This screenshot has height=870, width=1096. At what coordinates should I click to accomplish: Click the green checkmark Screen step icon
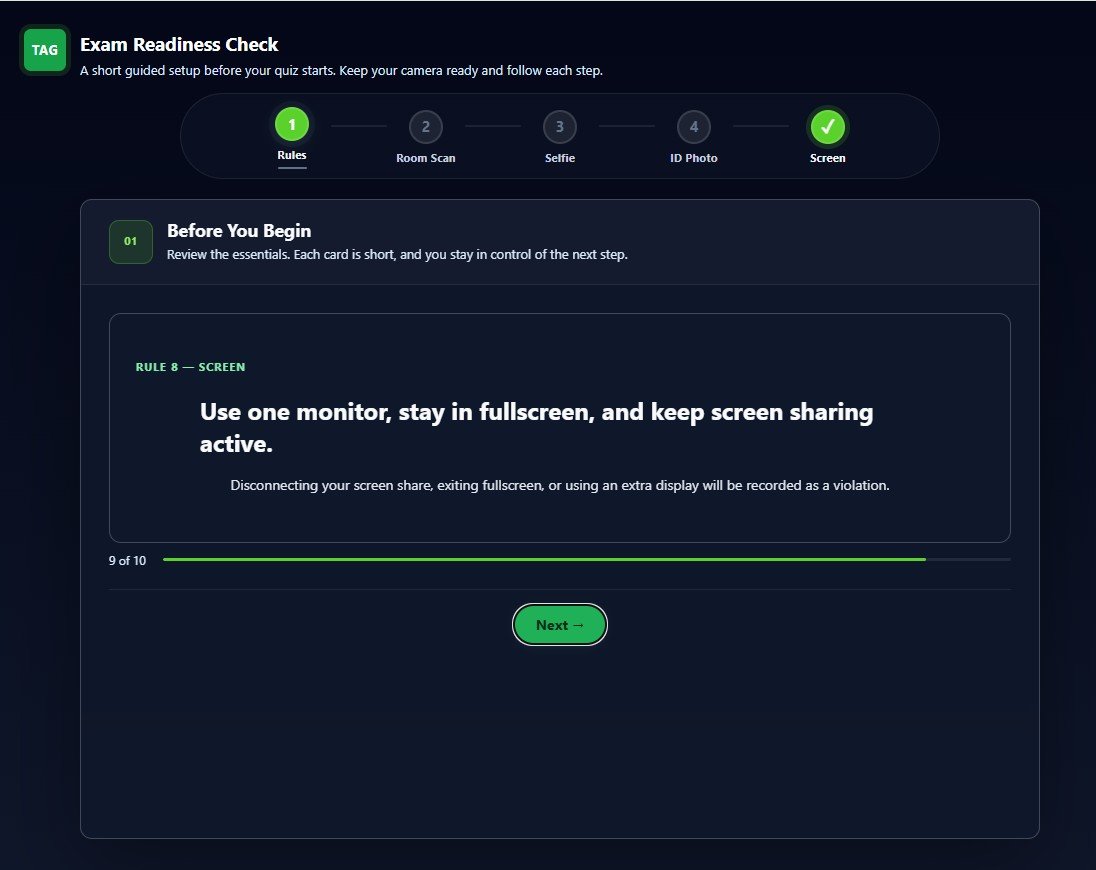pos(828,127)
